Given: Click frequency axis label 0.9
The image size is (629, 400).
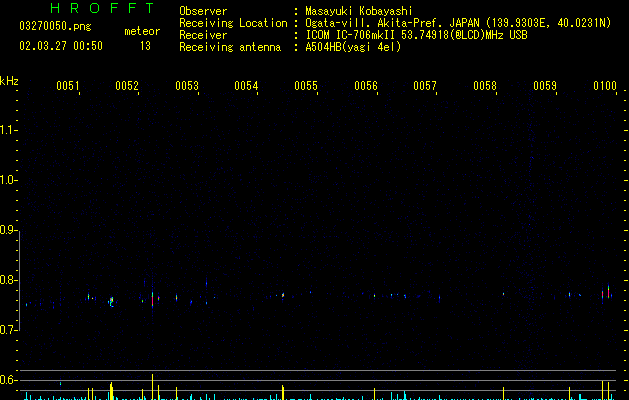Looking at the screenshot, I should (8, 230).
